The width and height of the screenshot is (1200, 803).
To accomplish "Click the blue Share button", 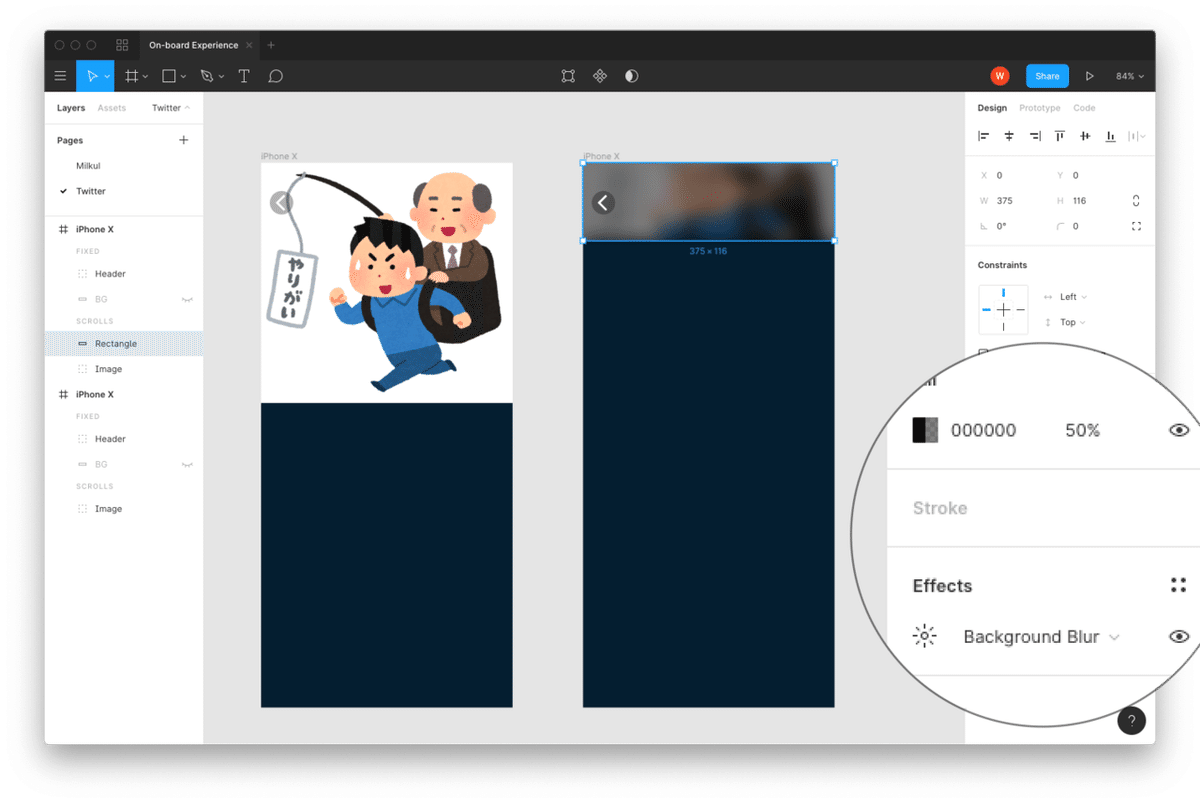I will tap(1047, 76).
